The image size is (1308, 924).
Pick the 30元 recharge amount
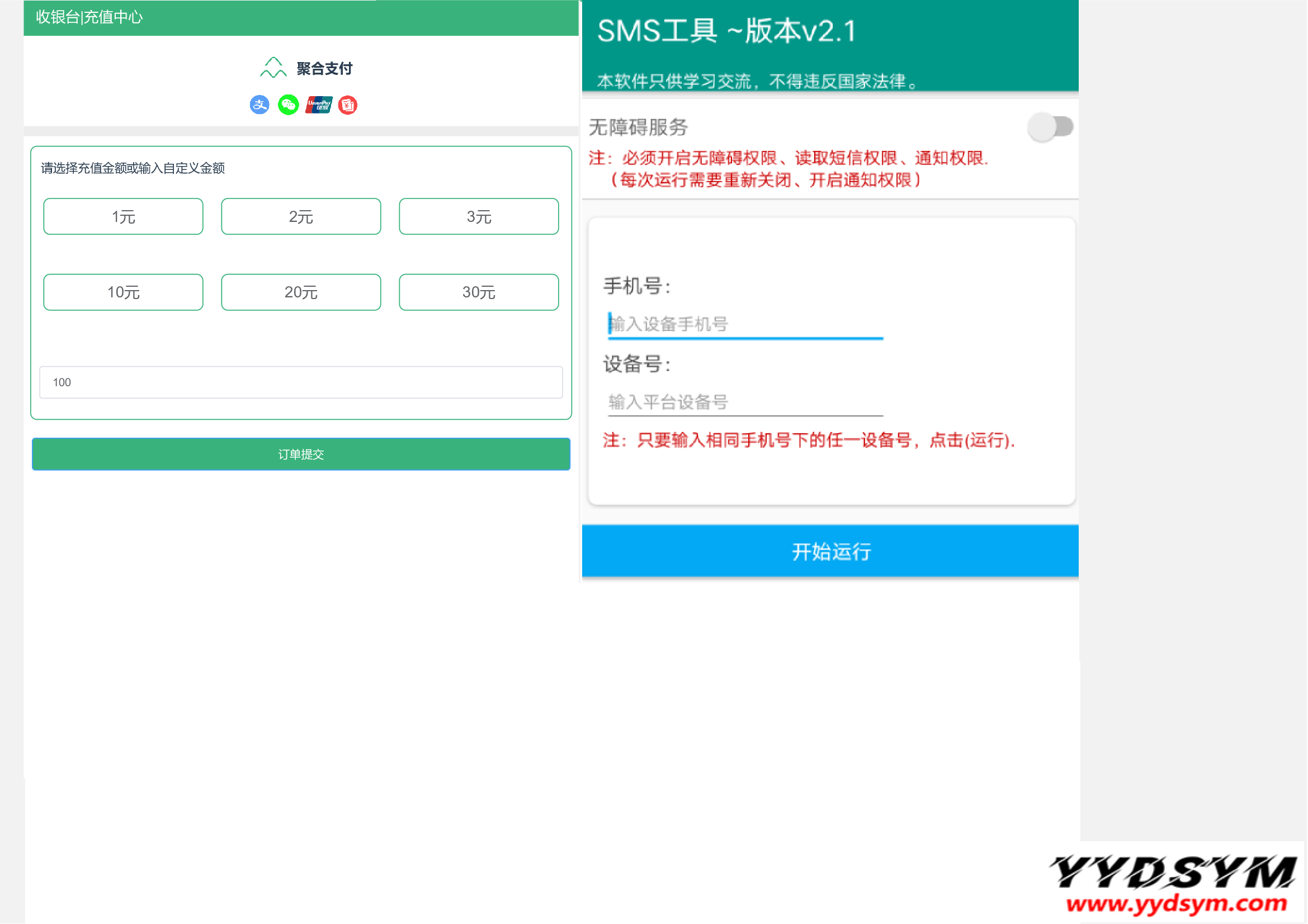pos(479,292)
